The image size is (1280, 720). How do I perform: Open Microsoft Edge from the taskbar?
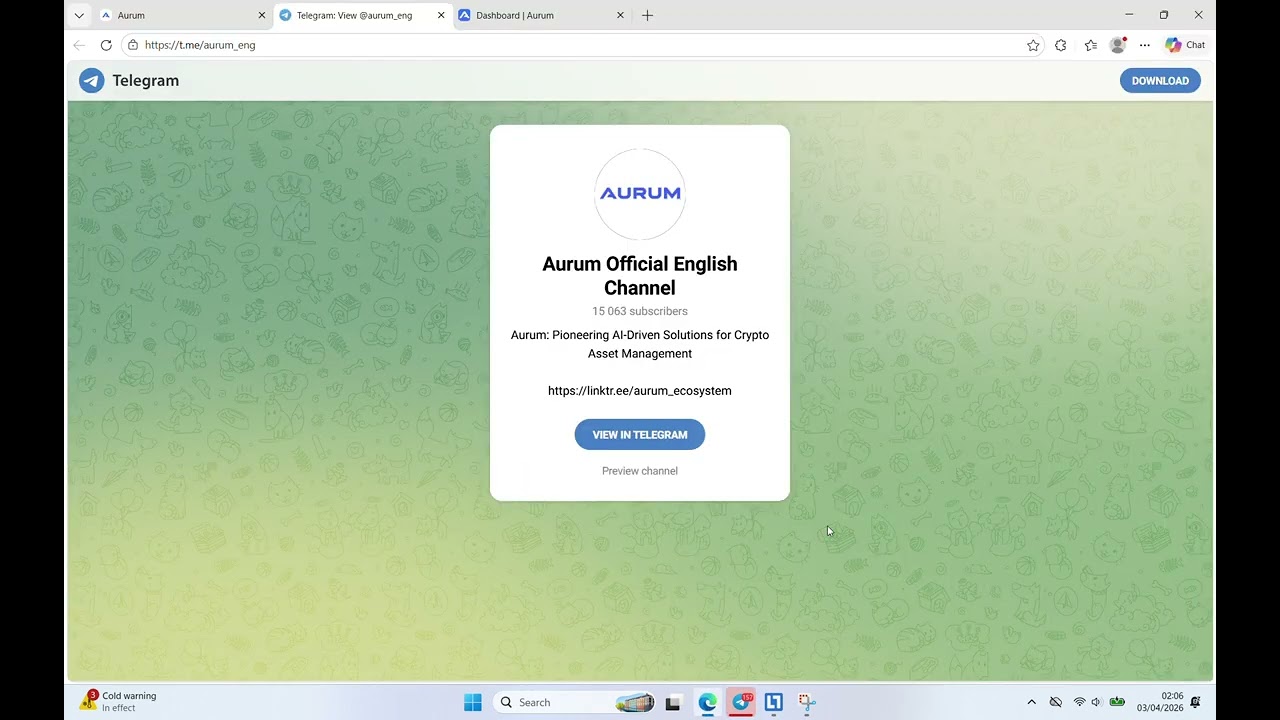click(708, 703)
